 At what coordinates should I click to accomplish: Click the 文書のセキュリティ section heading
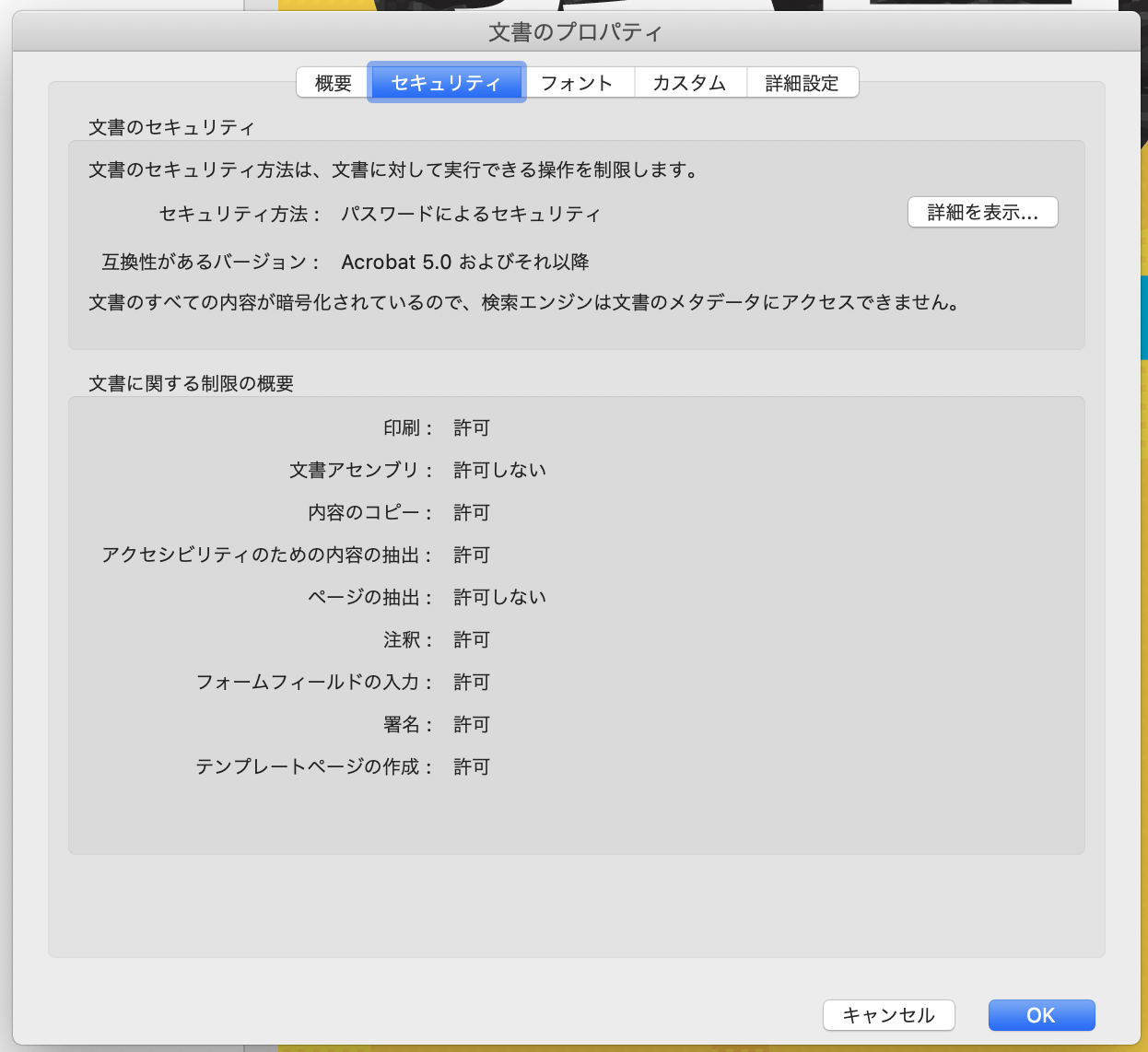click(171, 127)
